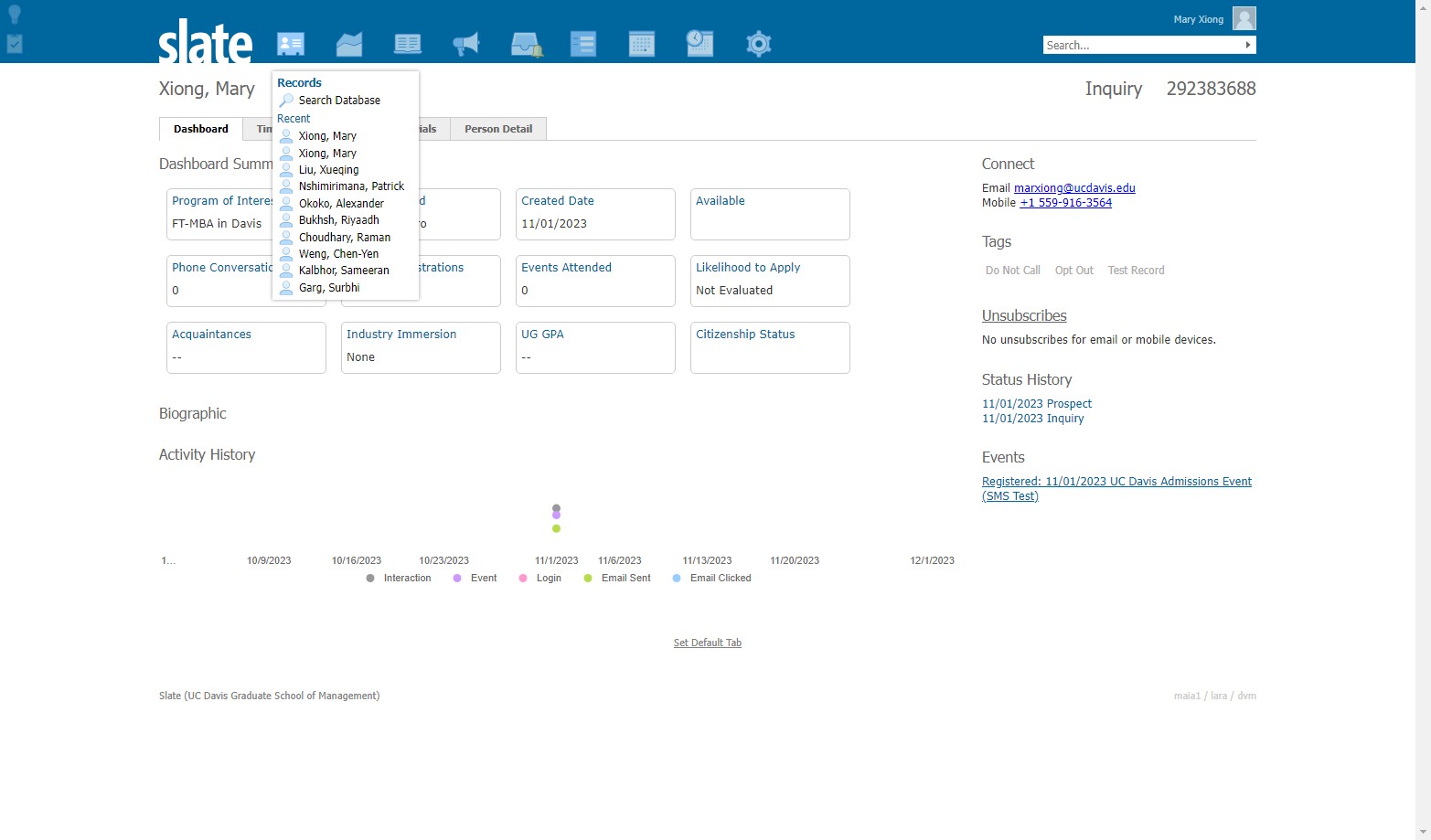
Task: Open the Queries and Reports chart icon
Action: pyautogui.click(x=349, y=44)
